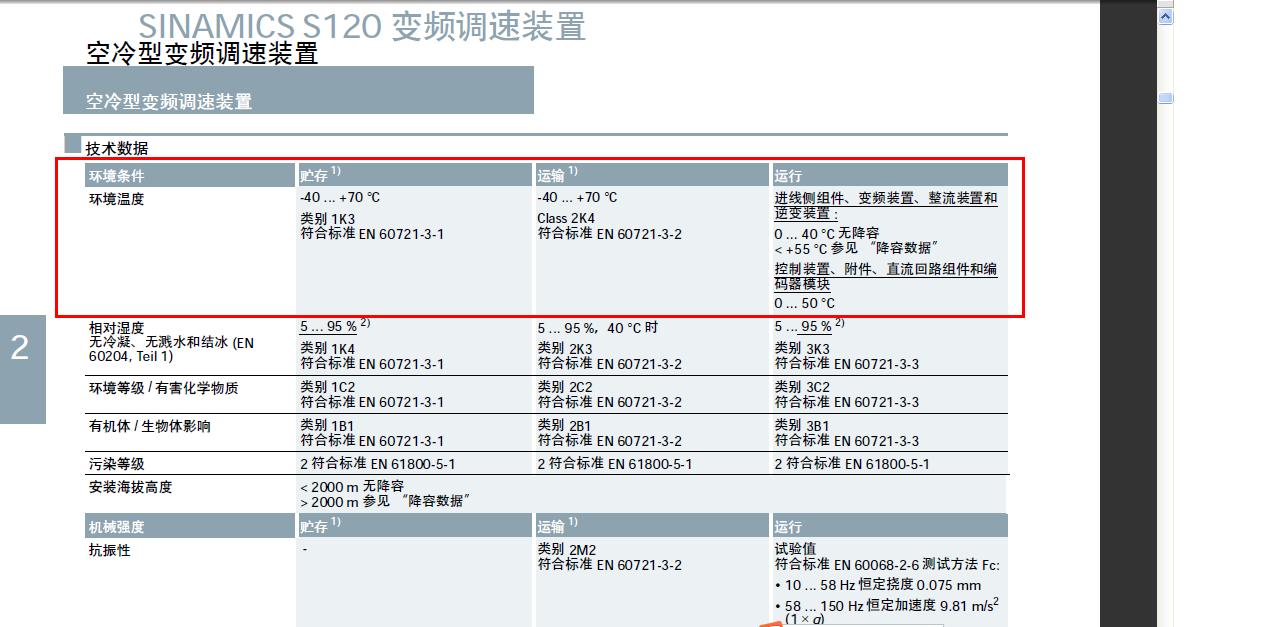Click the '类别 1B1' cell
The height and width of the screenshot is (627, 1280).
point(327,425)
